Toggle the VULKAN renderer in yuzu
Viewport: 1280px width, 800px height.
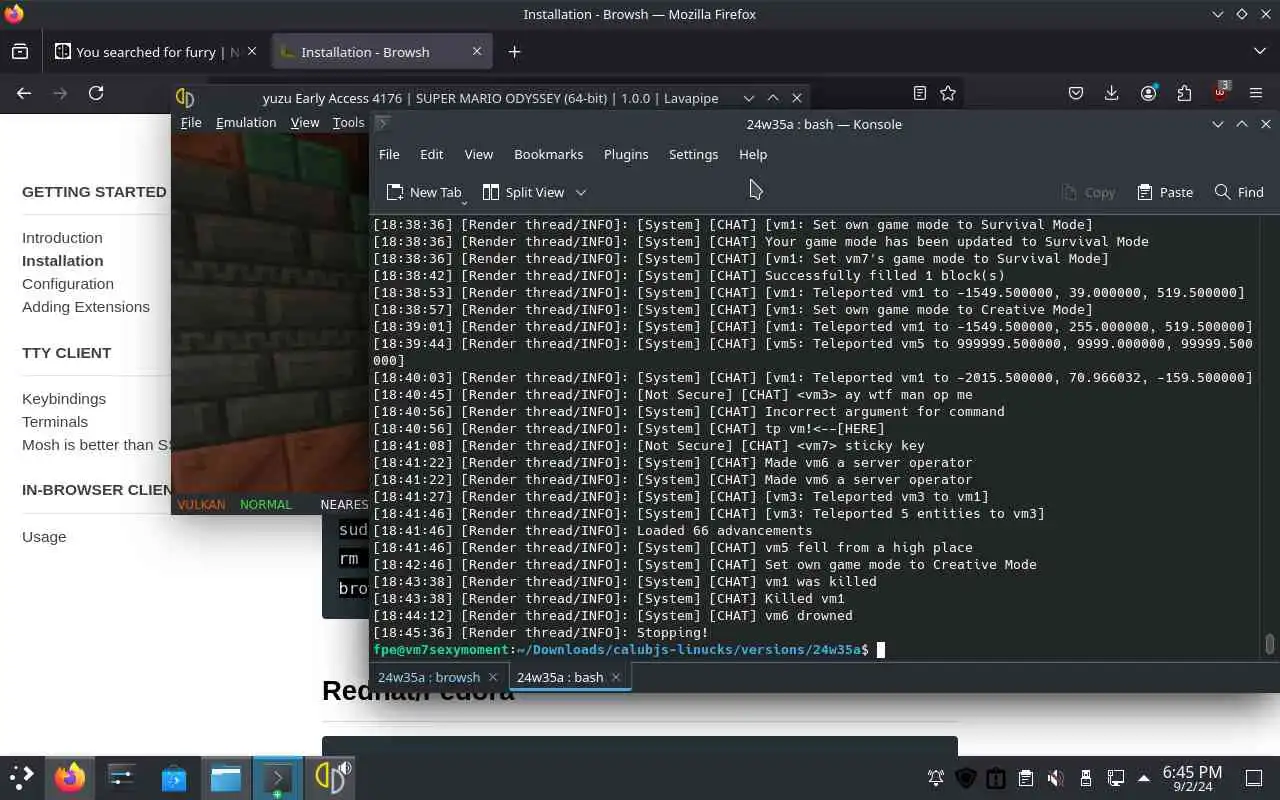[x=201, y=504]
